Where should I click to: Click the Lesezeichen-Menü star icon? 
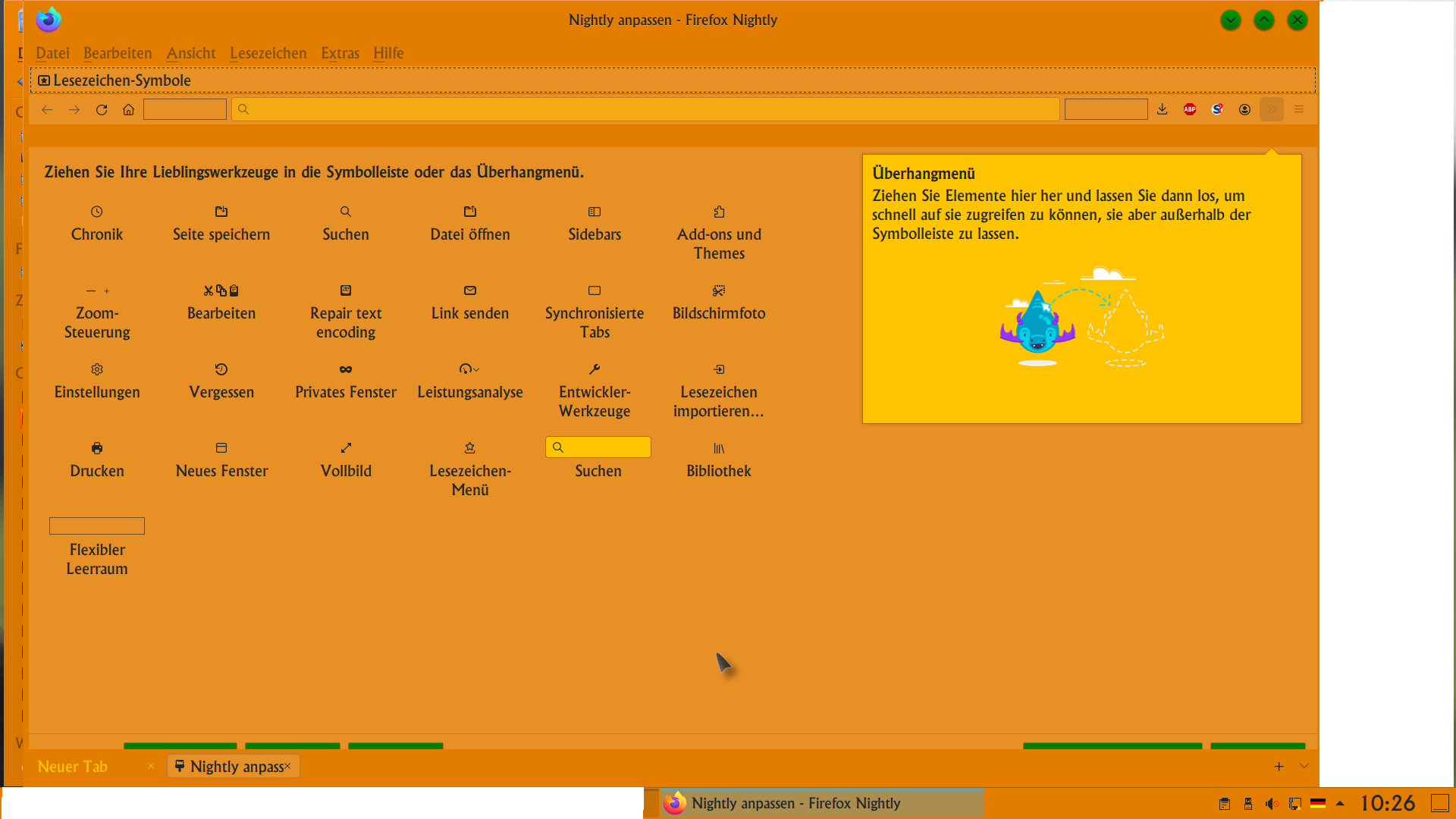469,448
